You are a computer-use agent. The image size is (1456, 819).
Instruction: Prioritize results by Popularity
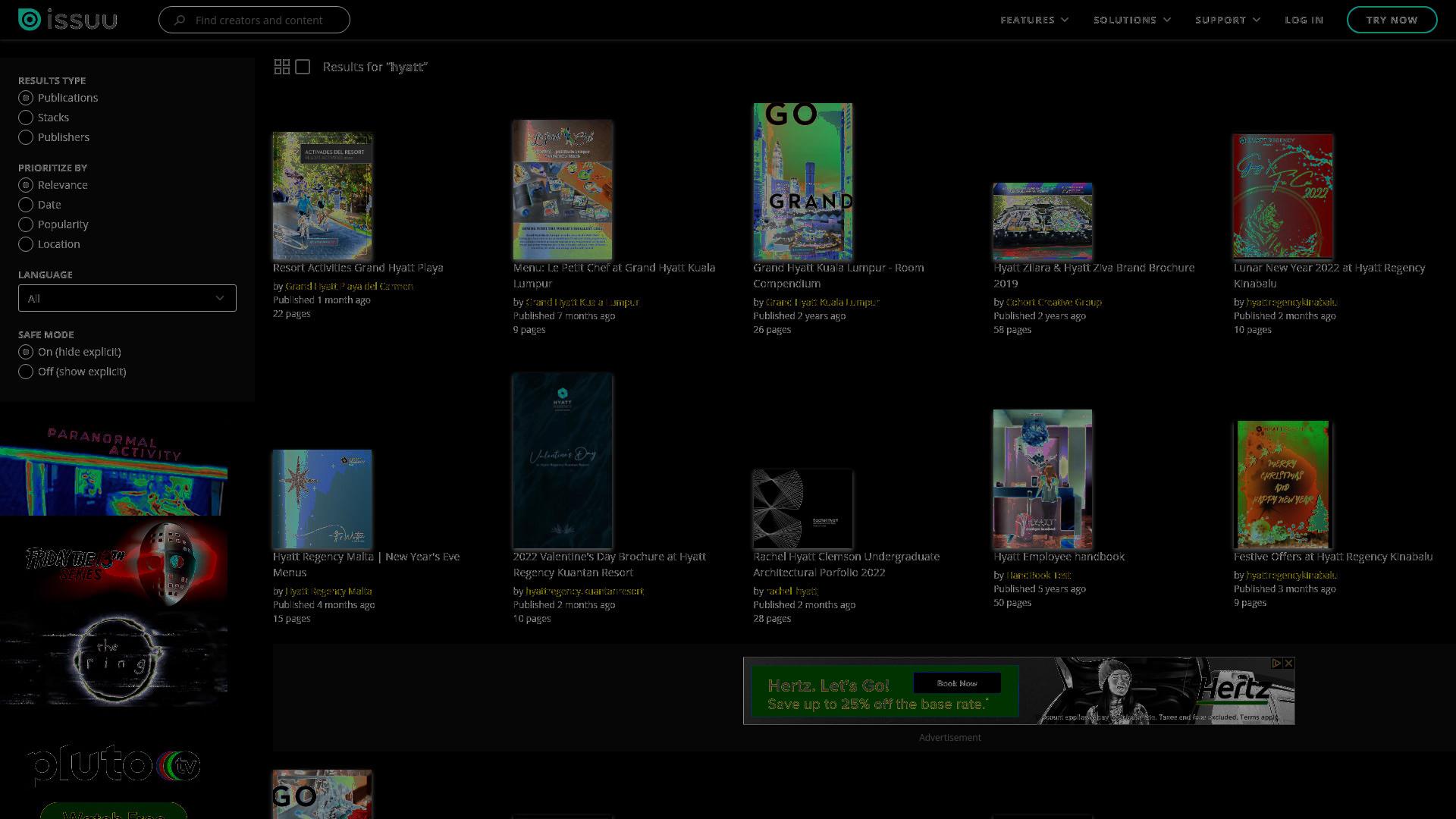[26, 224]
